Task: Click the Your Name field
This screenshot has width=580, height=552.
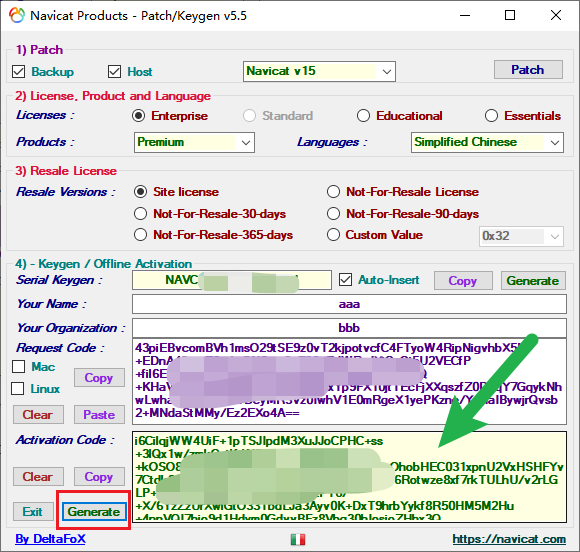Action: tap(349, 304)
